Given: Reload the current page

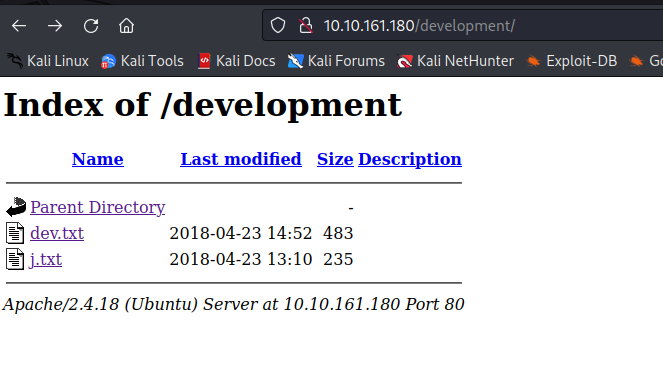Looking at the screenshot, I should click(91, 26).
